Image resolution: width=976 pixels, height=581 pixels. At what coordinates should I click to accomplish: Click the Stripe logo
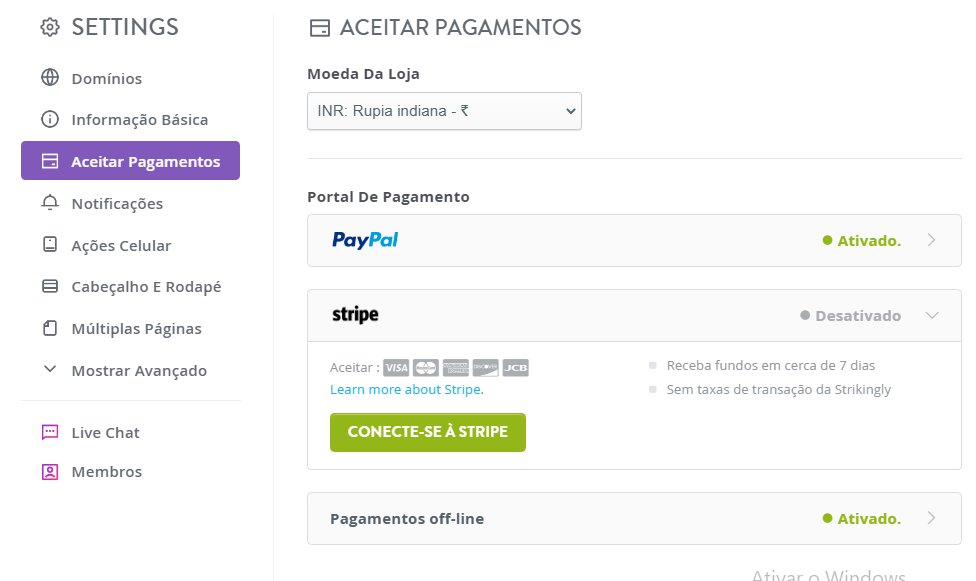point(355,314)
